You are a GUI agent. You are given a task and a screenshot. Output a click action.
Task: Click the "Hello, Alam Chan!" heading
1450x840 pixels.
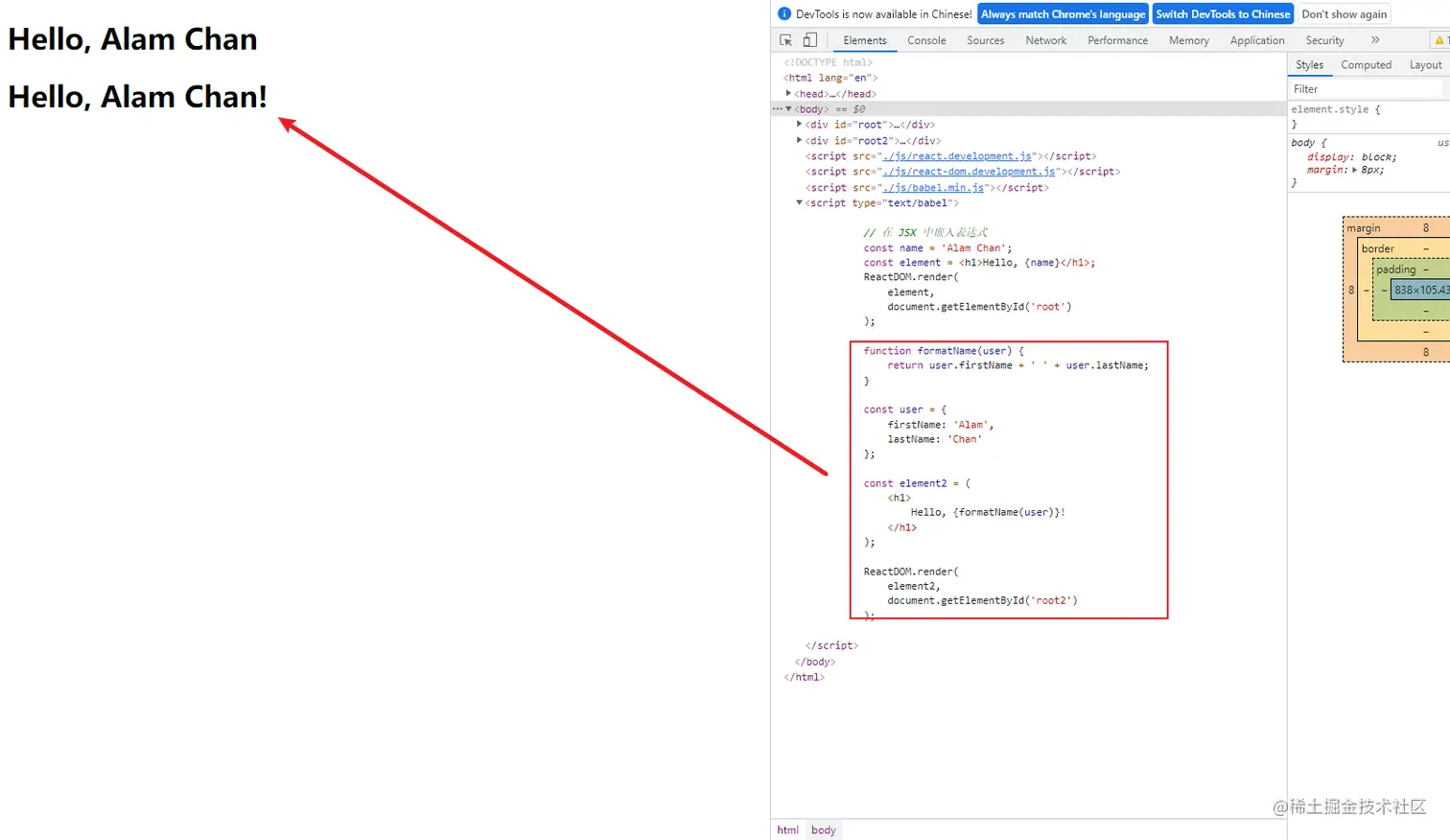pos(138,97)
